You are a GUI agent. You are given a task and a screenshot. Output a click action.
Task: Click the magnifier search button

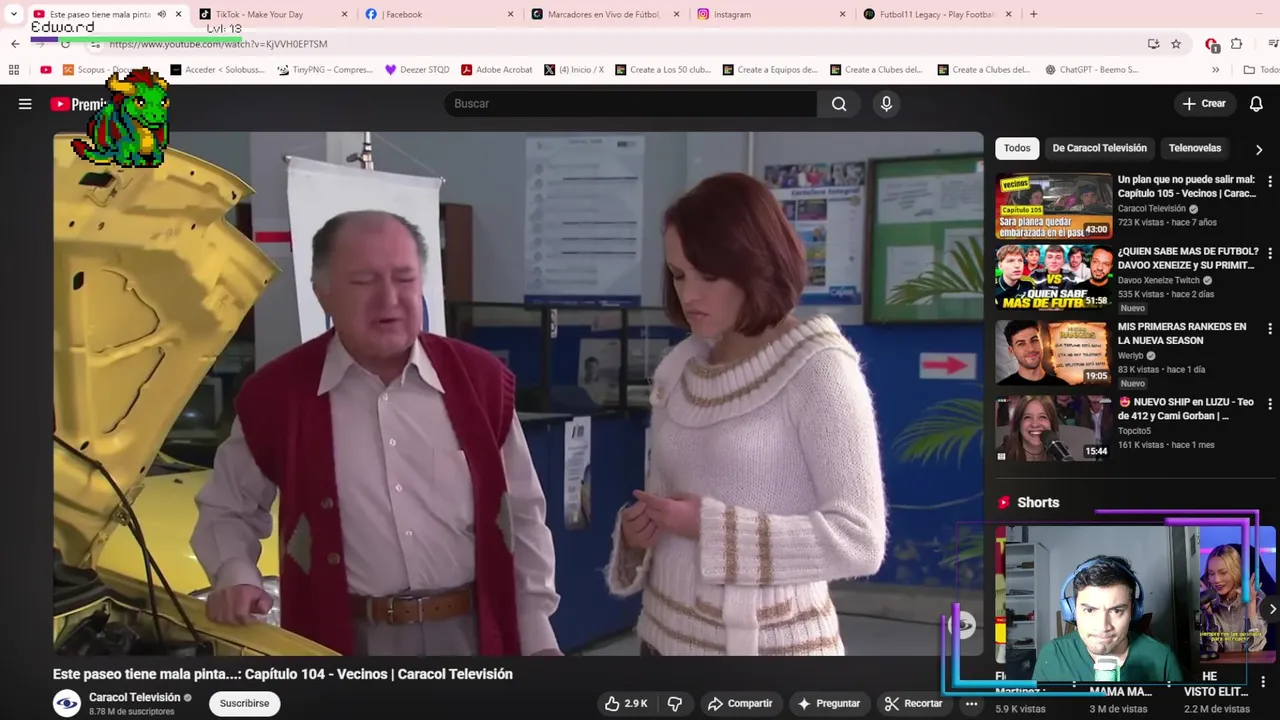click(839, 104)
